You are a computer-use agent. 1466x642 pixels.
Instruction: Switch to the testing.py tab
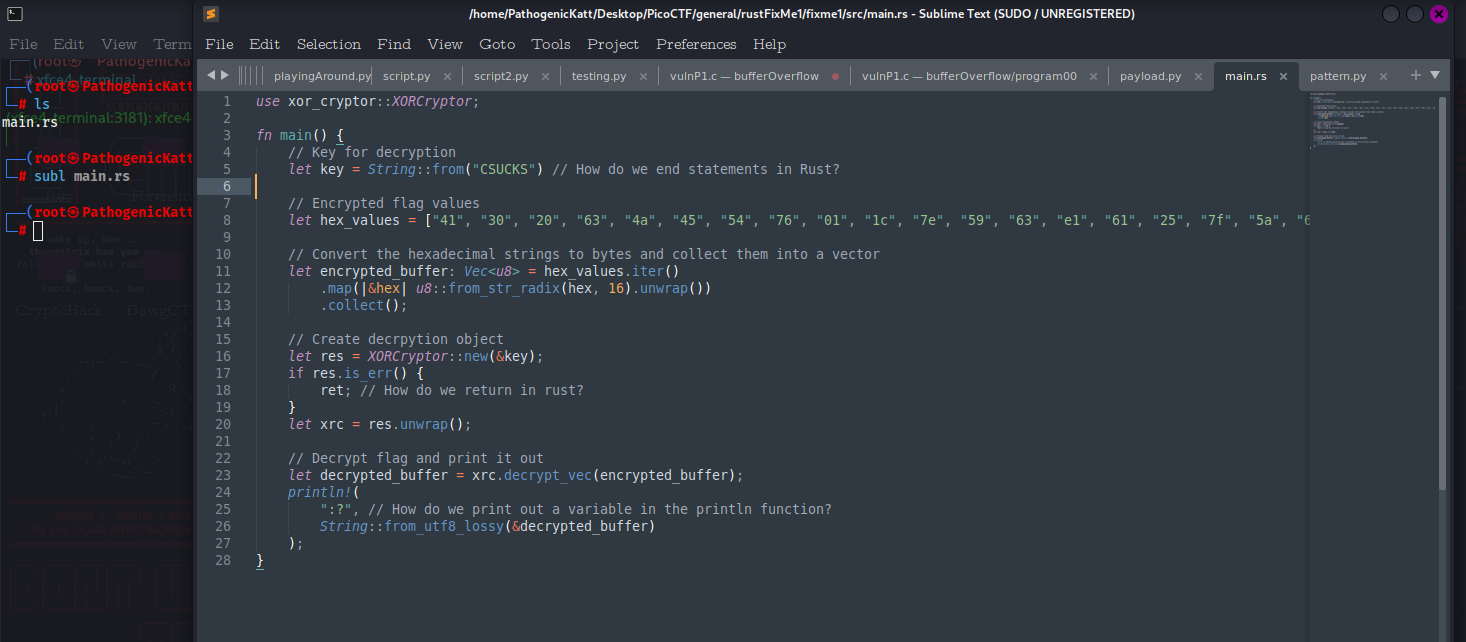(598, 76)
